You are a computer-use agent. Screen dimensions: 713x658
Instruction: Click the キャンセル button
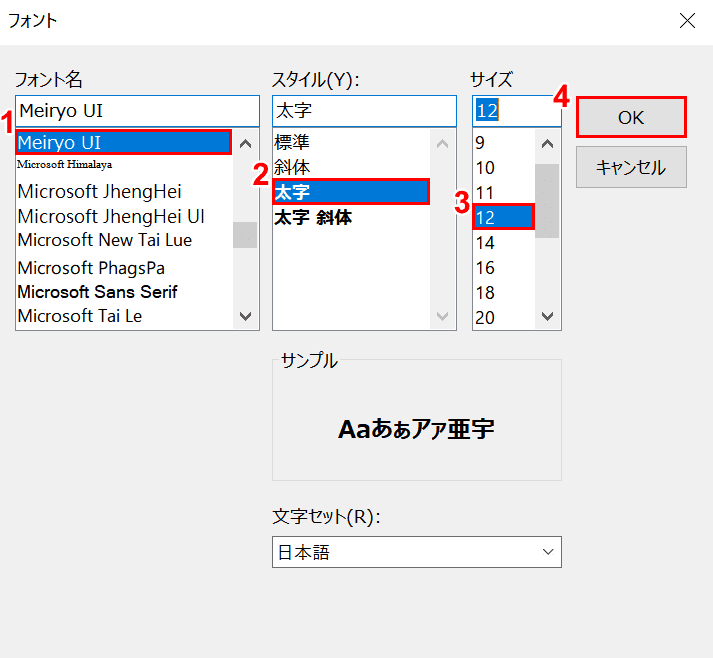click(631, 167)
